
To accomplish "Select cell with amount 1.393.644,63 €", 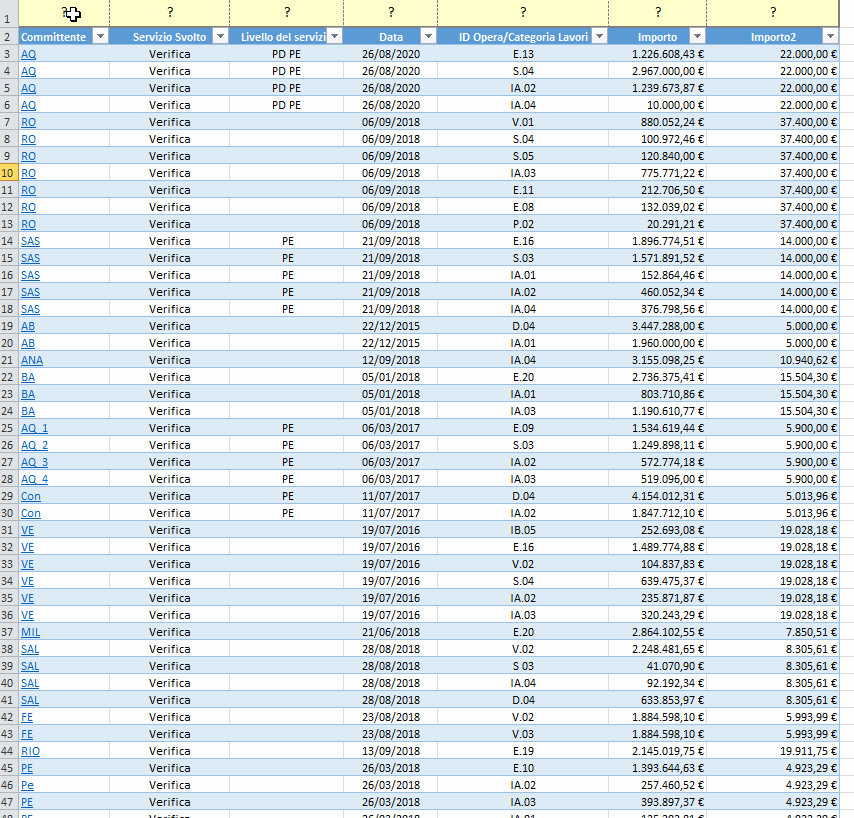I will (657, 768).
